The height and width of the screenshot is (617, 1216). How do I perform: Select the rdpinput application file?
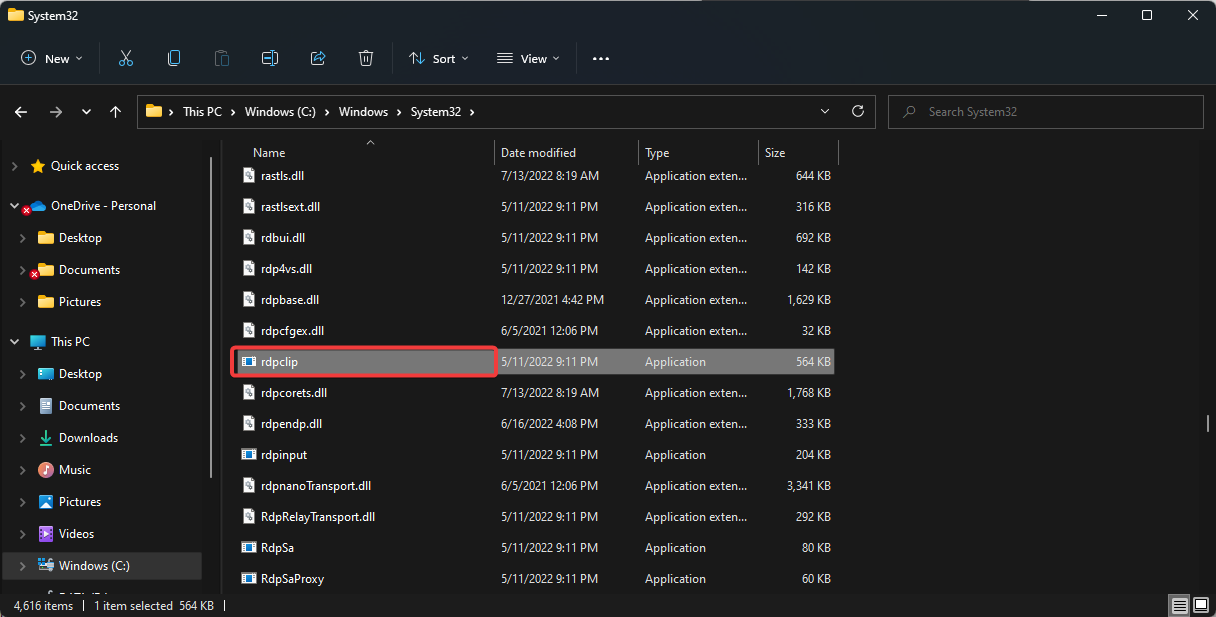284,455
